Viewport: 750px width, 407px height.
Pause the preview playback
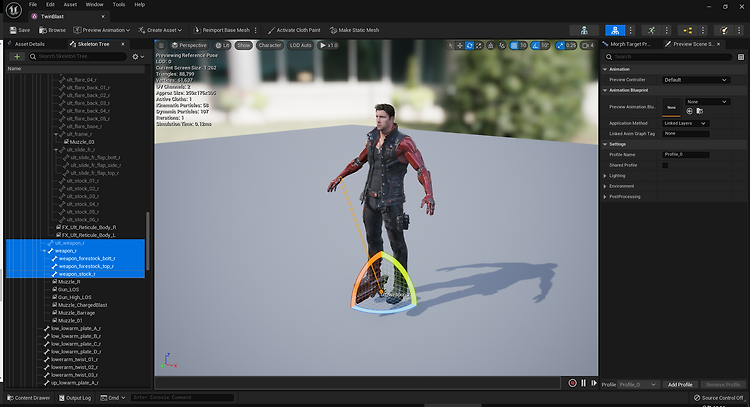[584, 383]
